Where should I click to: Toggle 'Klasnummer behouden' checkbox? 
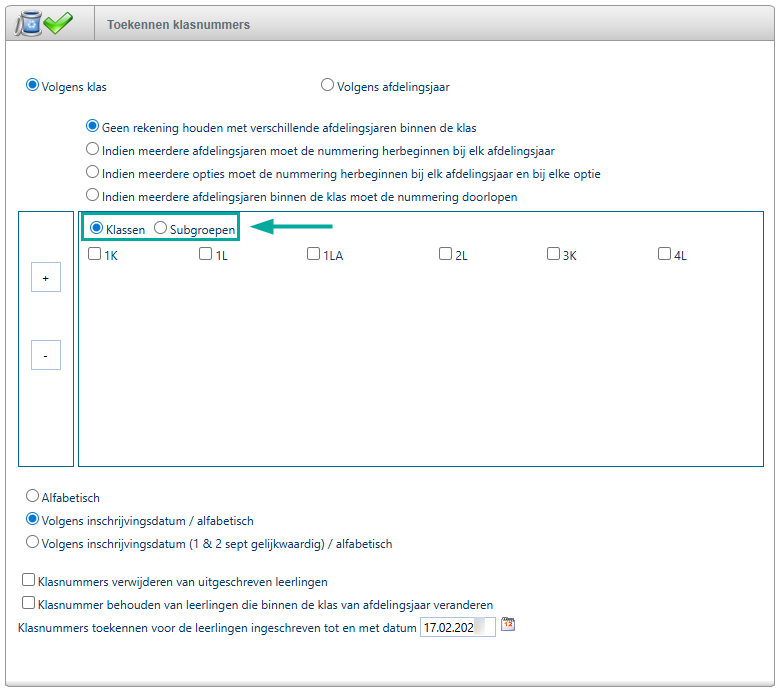point(28,603)
